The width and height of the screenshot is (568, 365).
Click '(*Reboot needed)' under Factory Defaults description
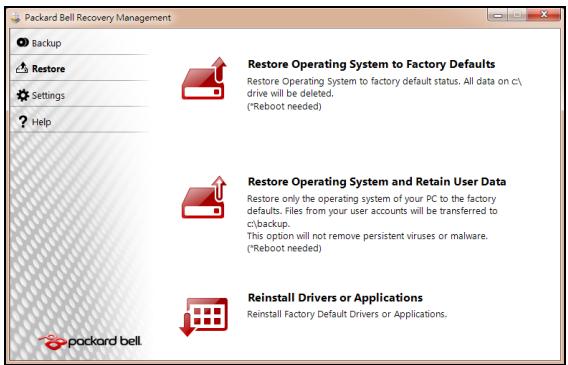point(284,106)
